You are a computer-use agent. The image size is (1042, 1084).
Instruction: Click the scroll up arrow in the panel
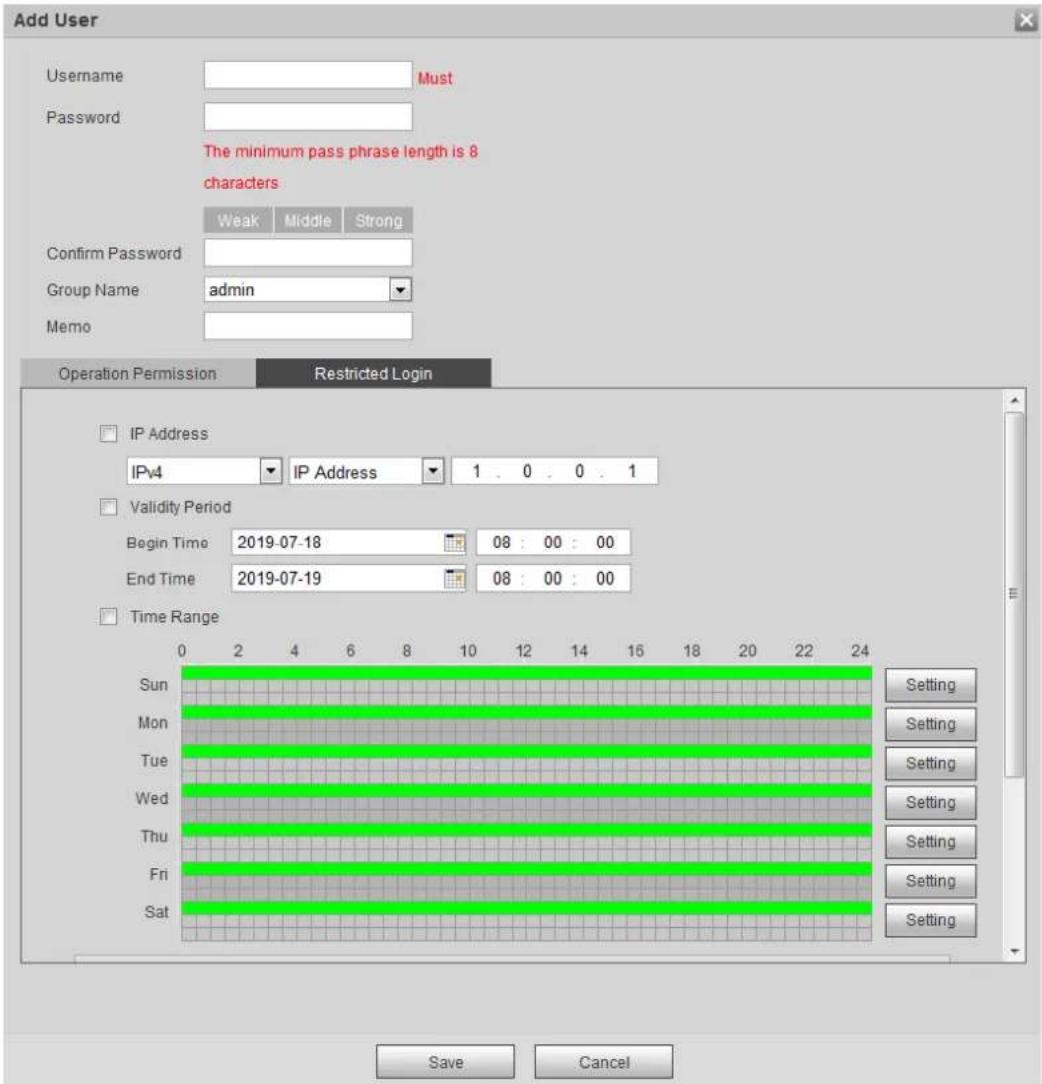click(x=1014, y=400)
